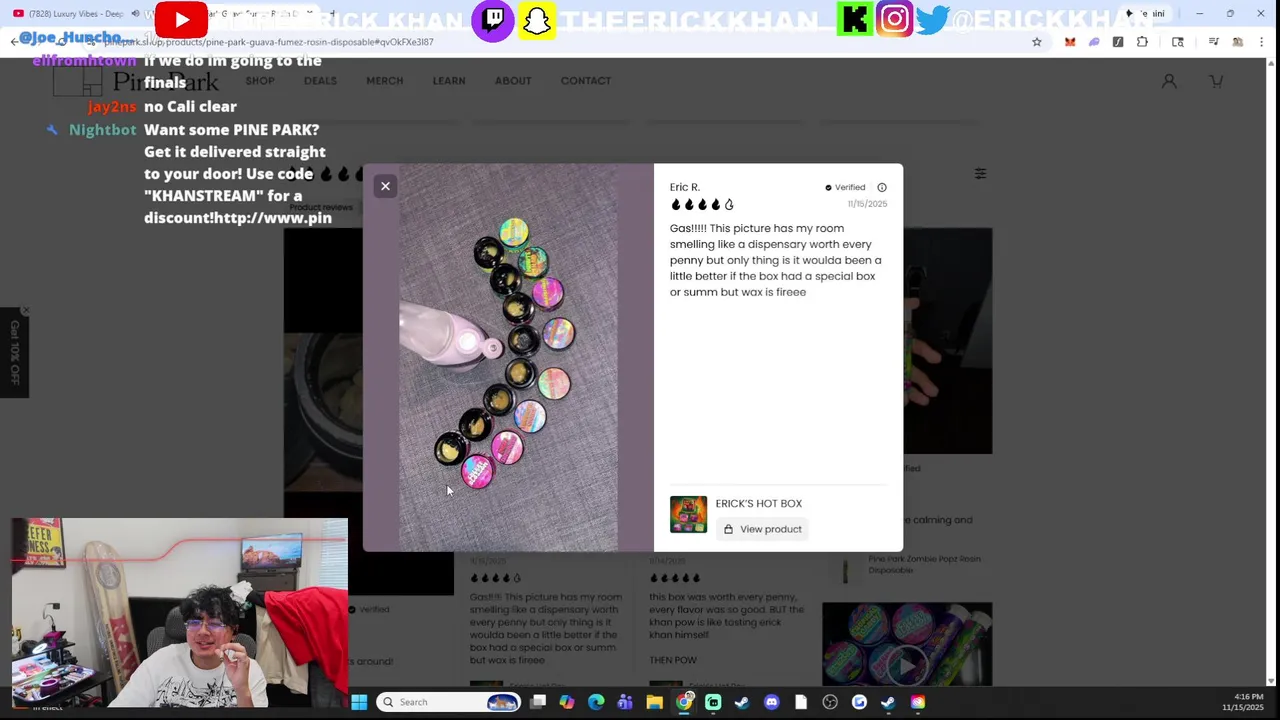Open the LEARN navigation item
Viewport: 1280px width, 720px height.
tap(449, 81)
